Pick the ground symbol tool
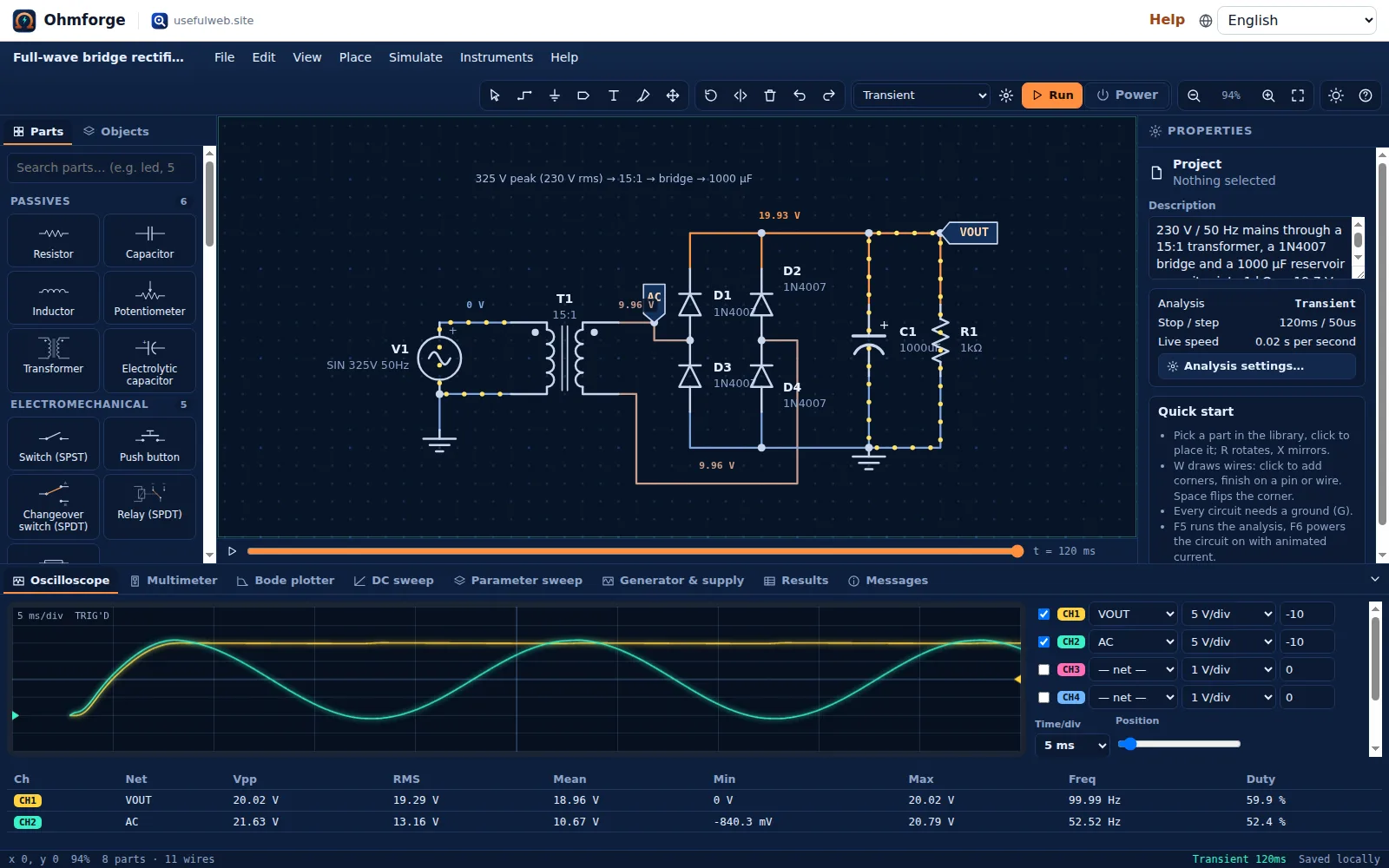 tap(554, 95)
